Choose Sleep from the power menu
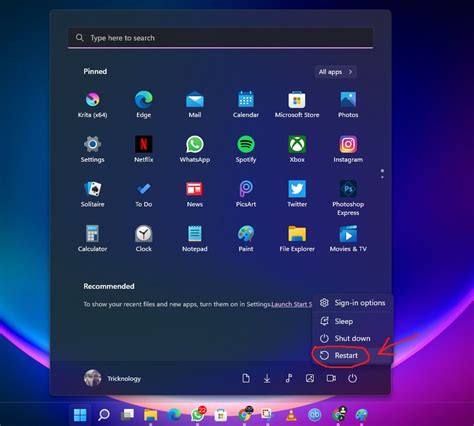Viewport: 474px width, 426px height. tap(352, 321)
